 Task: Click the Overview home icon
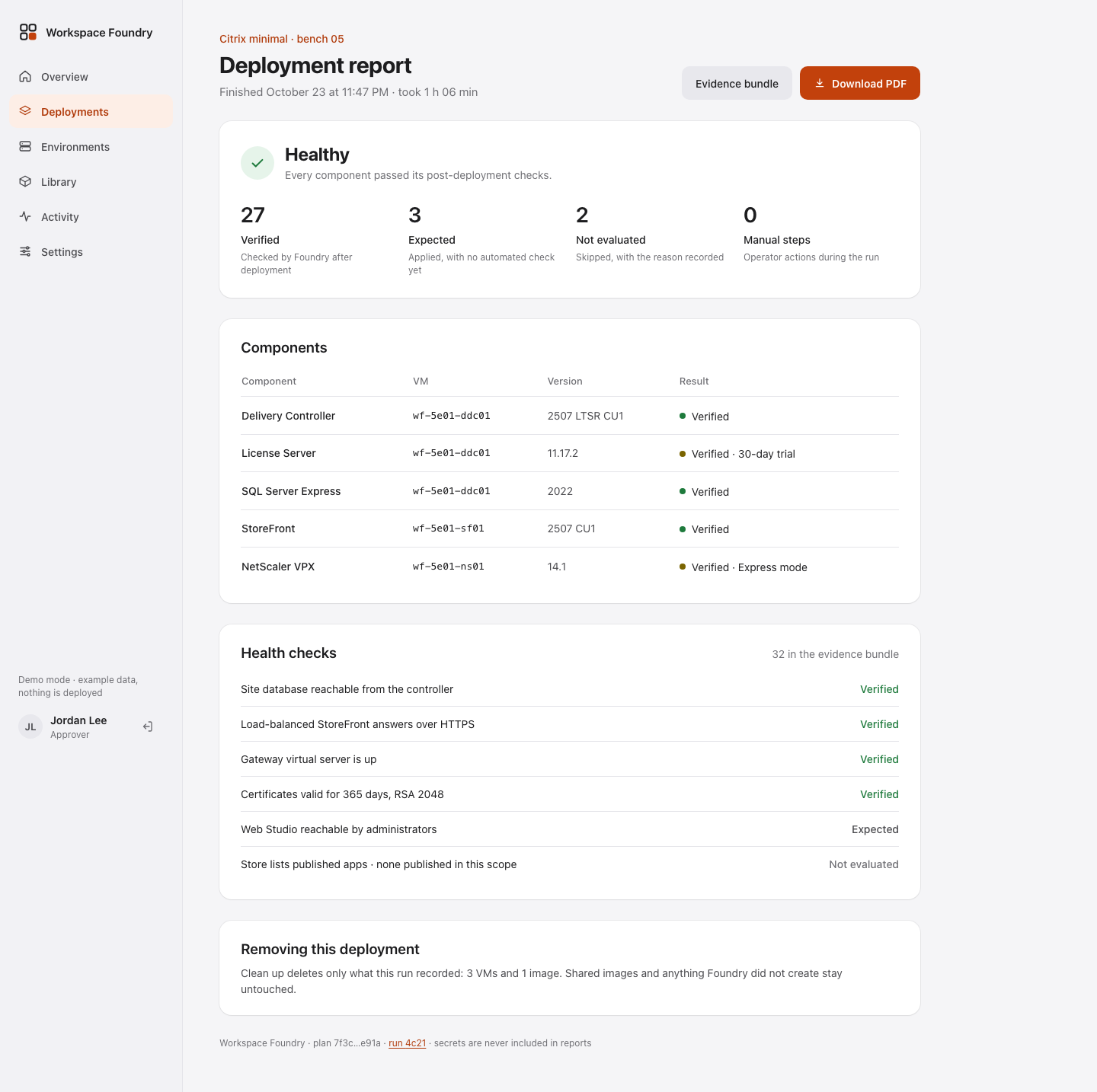coord(25,76)
